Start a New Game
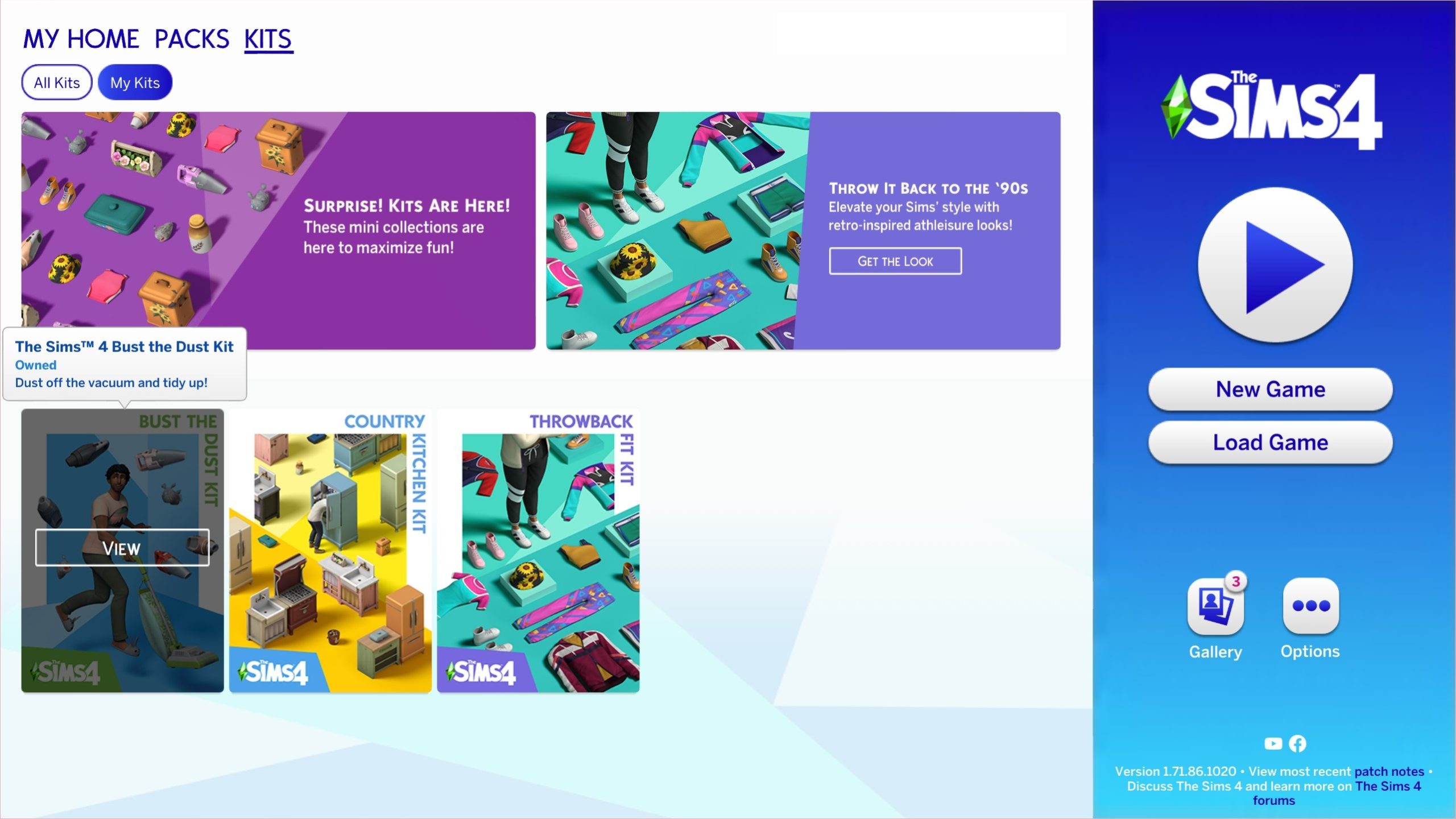The width and height of the screenshot is (1456, 819). pos(1270,390)
